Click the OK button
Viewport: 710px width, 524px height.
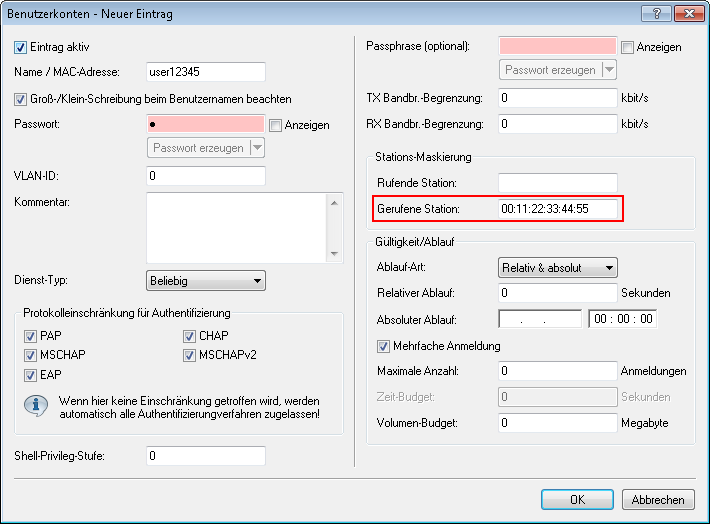[577, 499]
